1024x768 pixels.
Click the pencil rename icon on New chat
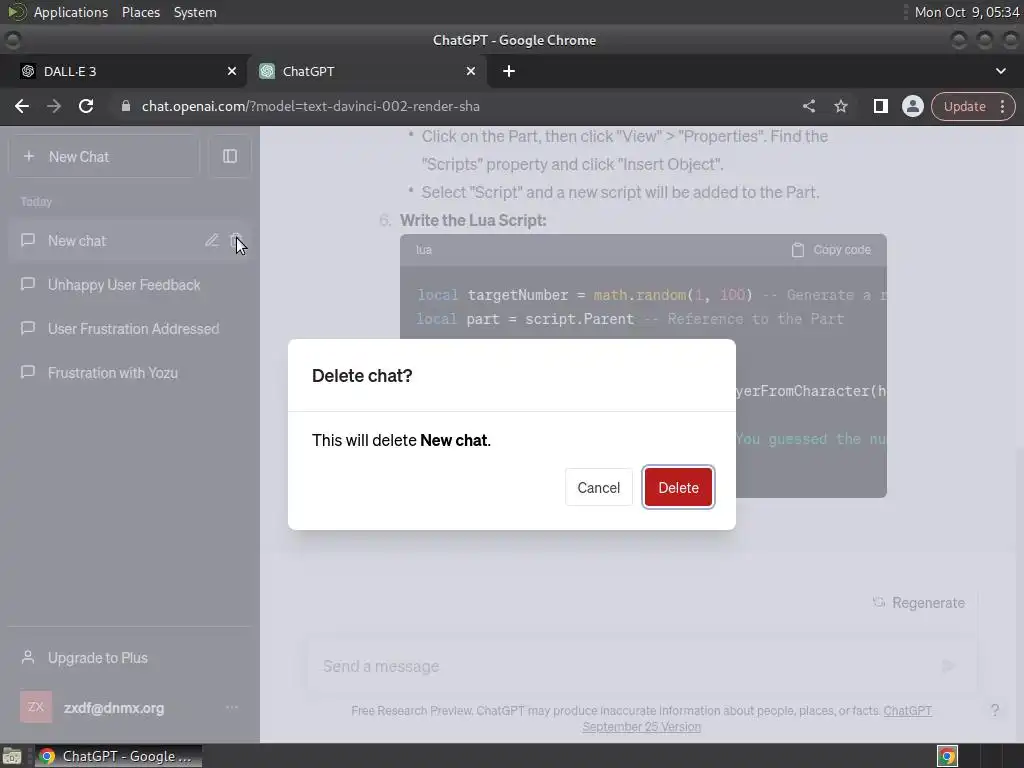212,240
